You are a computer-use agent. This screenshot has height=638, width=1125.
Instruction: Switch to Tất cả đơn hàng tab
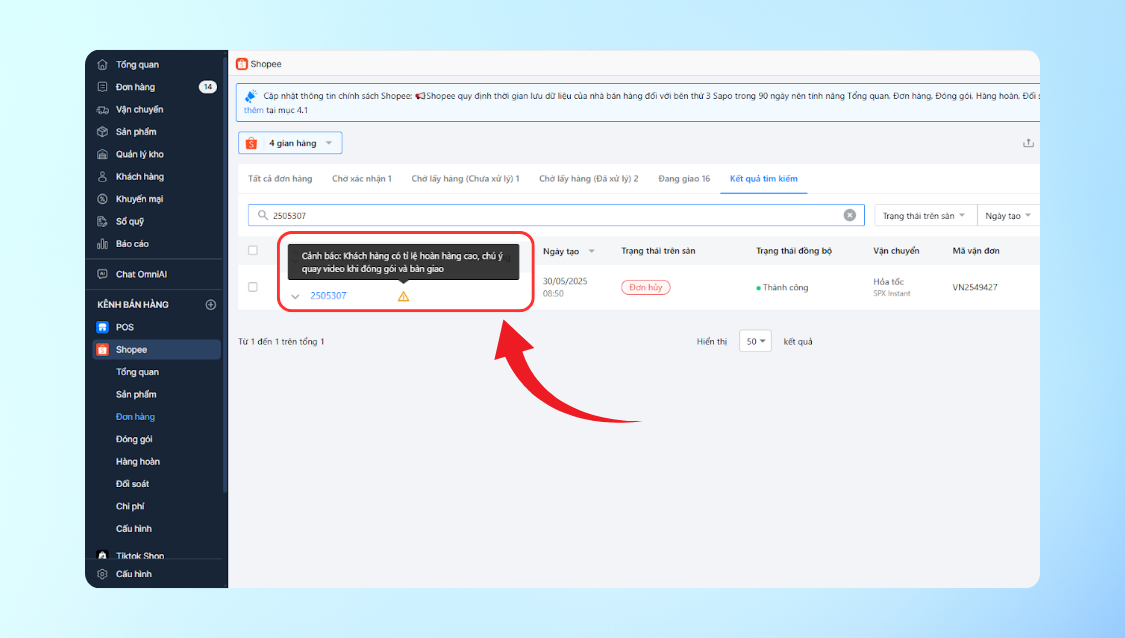point(280,179)
